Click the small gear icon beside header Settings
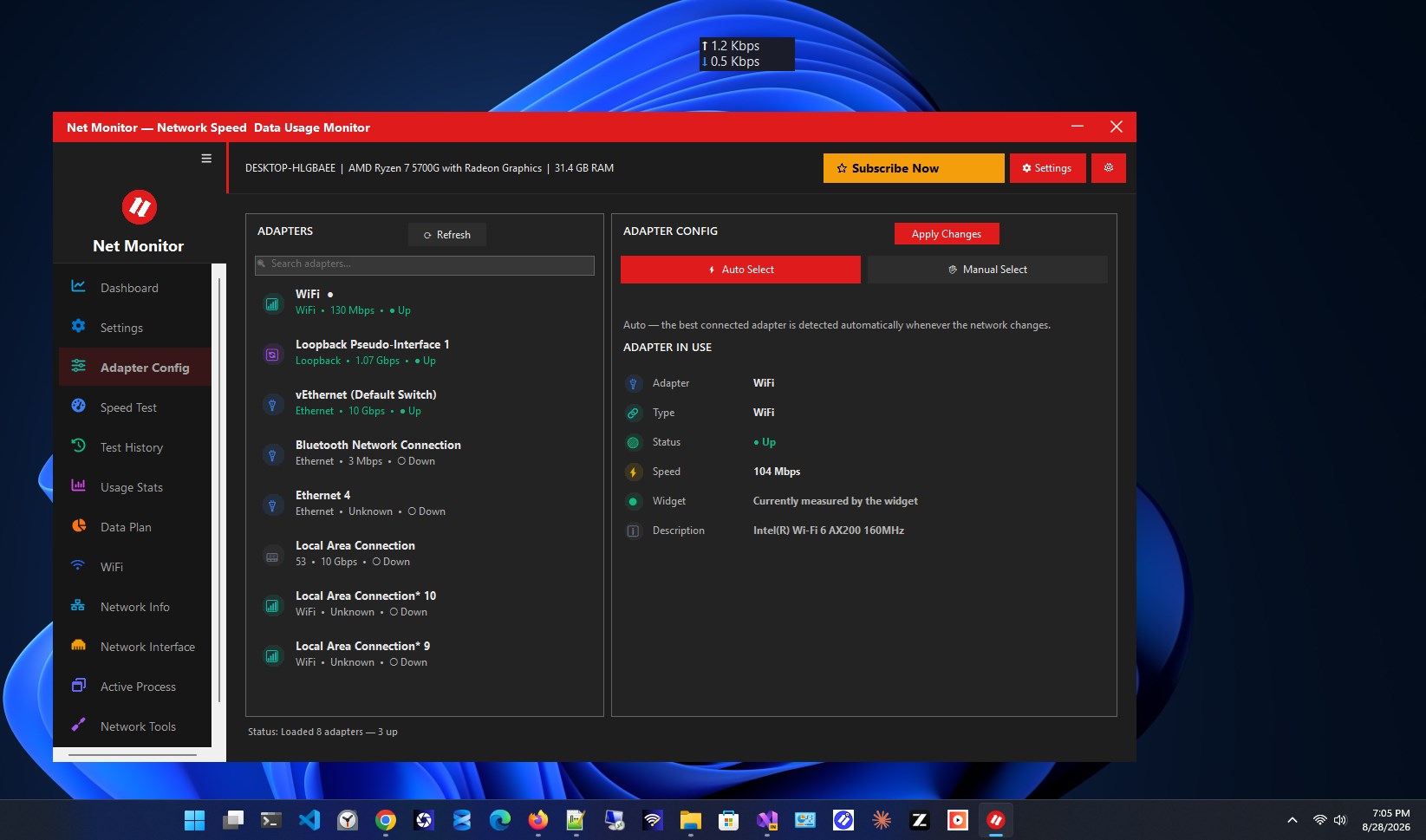The image size is (1426, 840). tap(1109, 168)
